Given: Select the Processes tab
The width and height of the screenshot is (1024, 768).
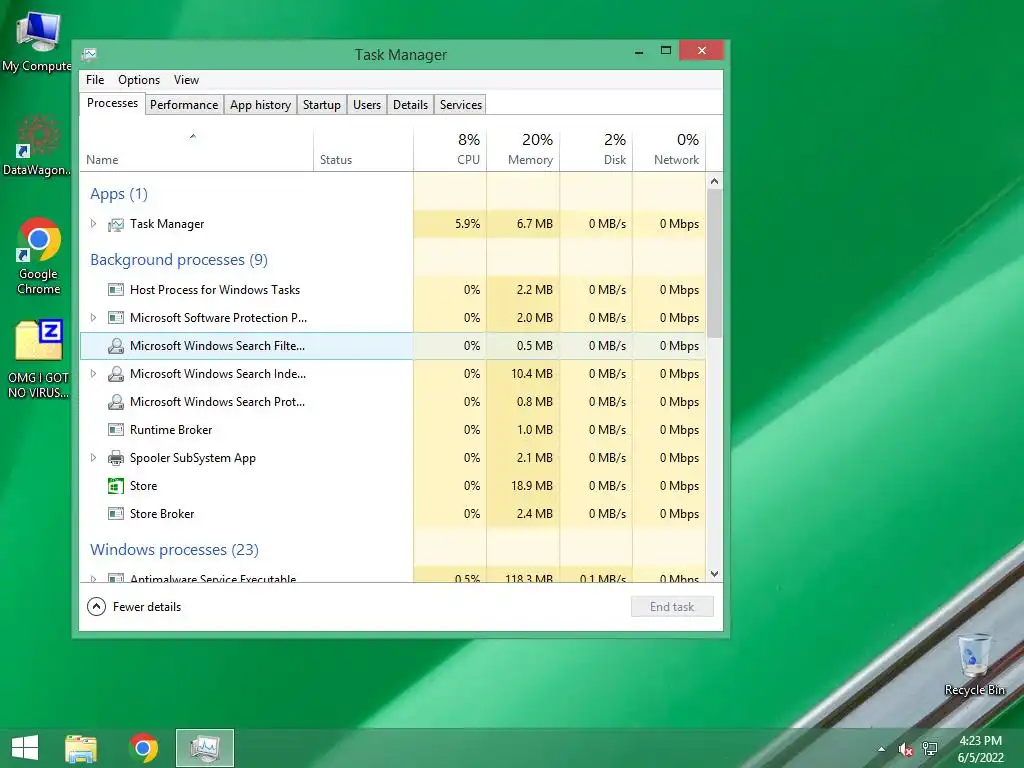Looking at the screenshot, I should (x=112, y=103).
